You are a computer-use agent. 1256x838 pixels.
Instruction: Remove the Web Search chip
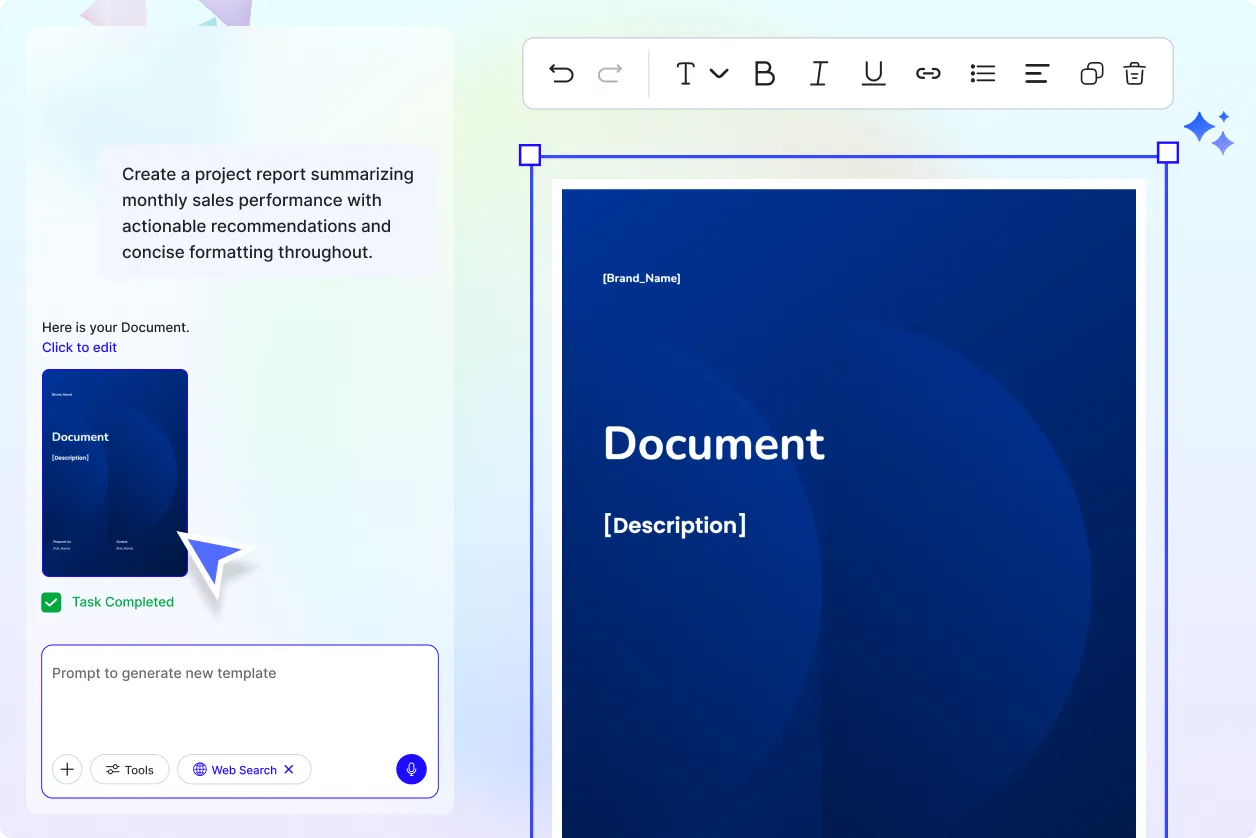point(289,769)
